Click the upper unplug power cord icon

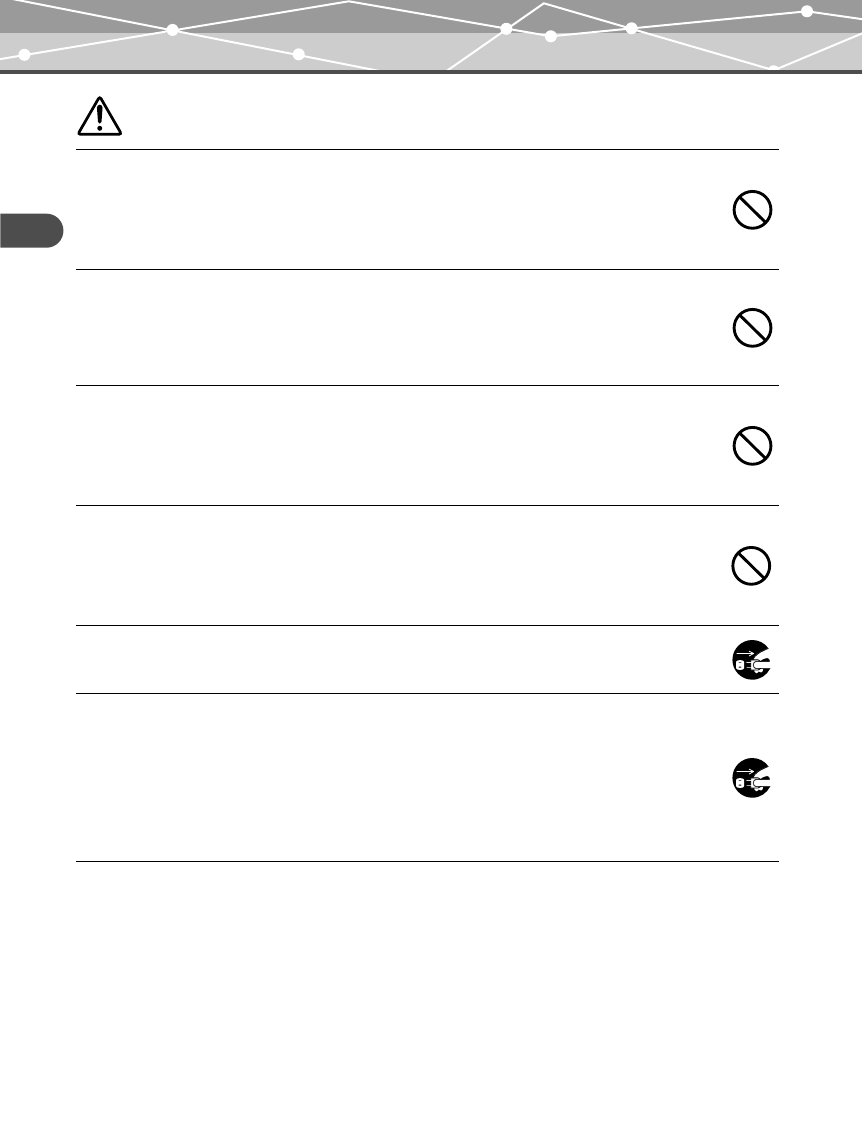752,660
